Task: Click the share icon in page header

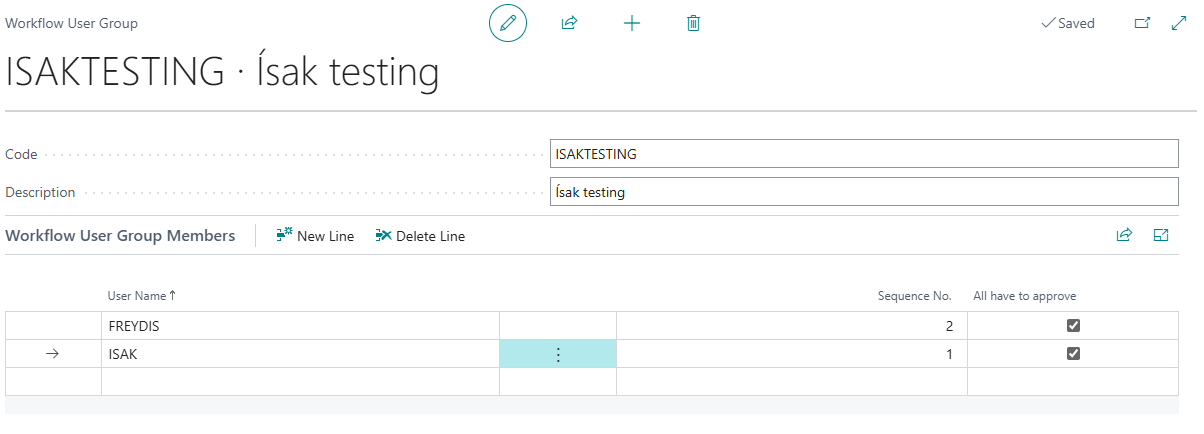Action: [570, 23]
